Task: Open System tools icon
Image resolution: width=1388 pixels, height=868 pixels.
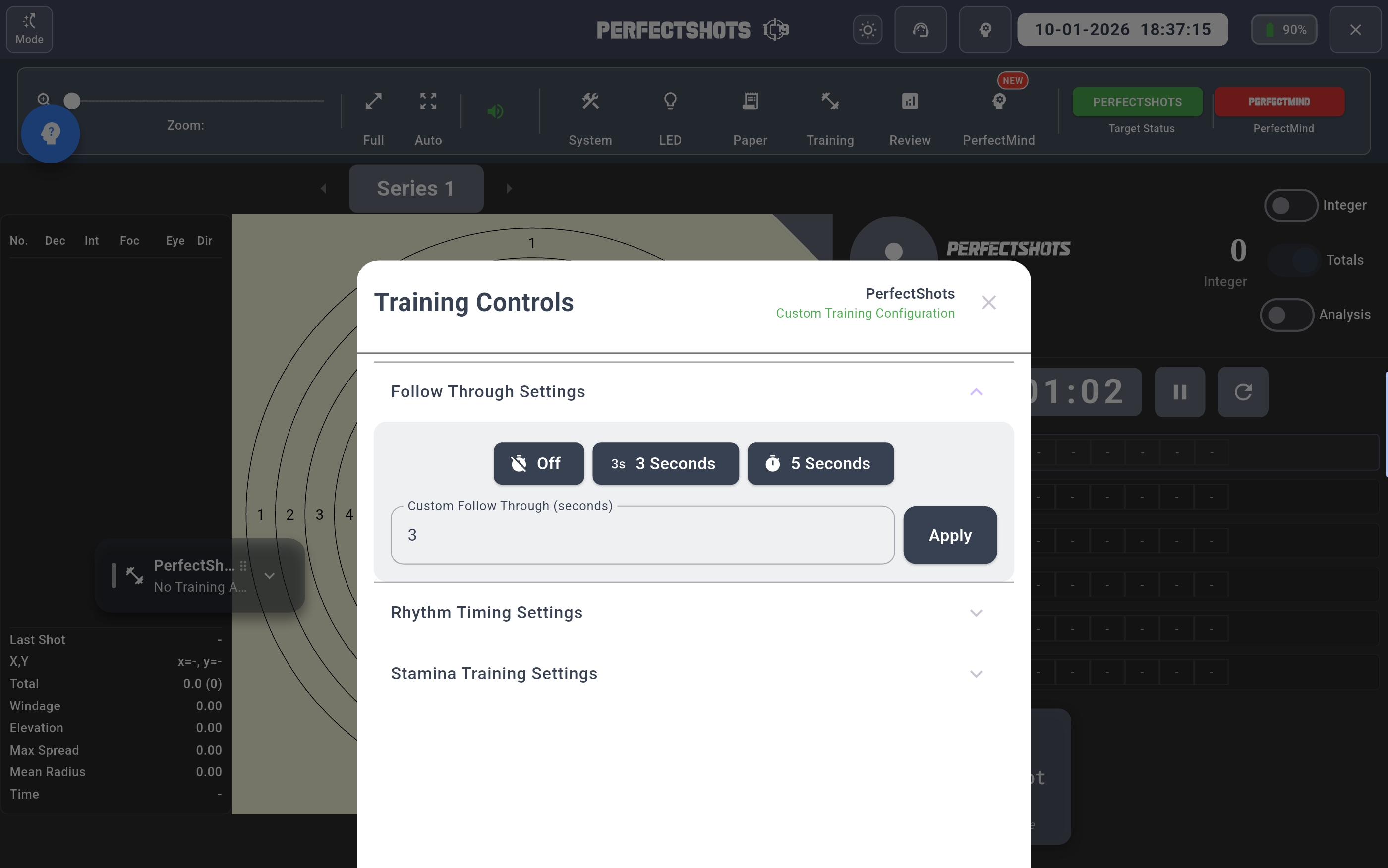Action: pyautogui.click(x=590, y=102)
